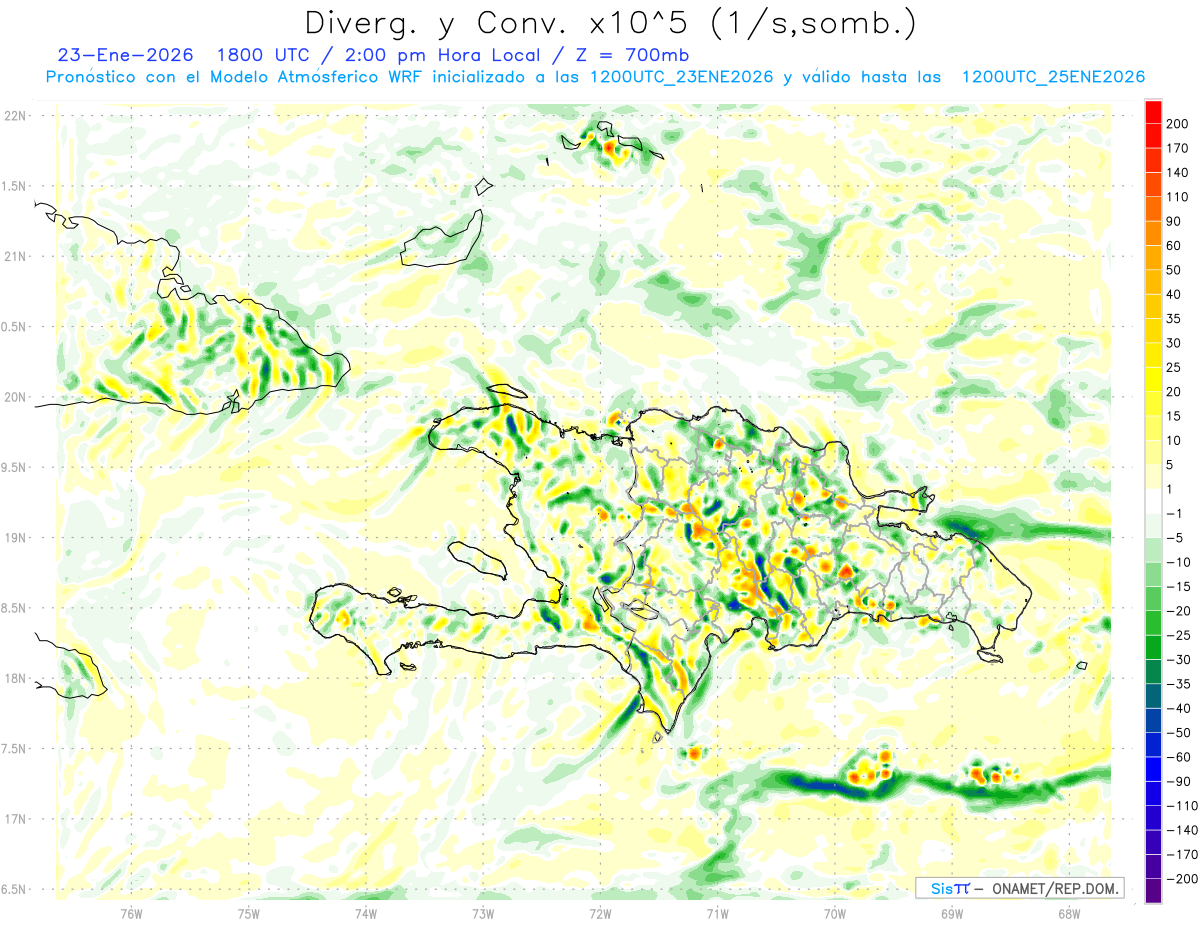
Task: Click the '-40' colorbar label
Action: point(1180,708)
